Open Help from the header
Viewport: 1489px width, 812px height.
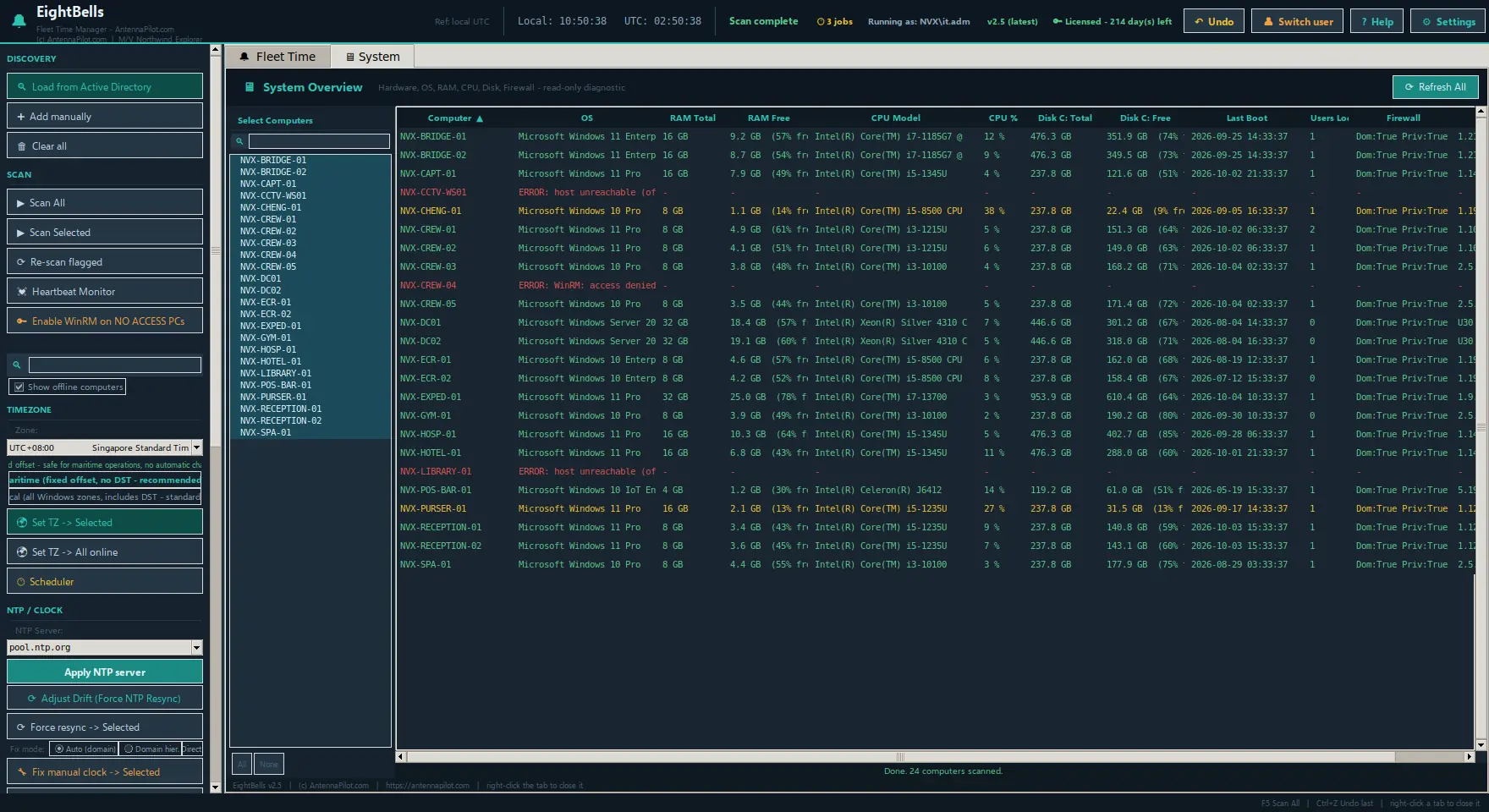pos(1376,21)
